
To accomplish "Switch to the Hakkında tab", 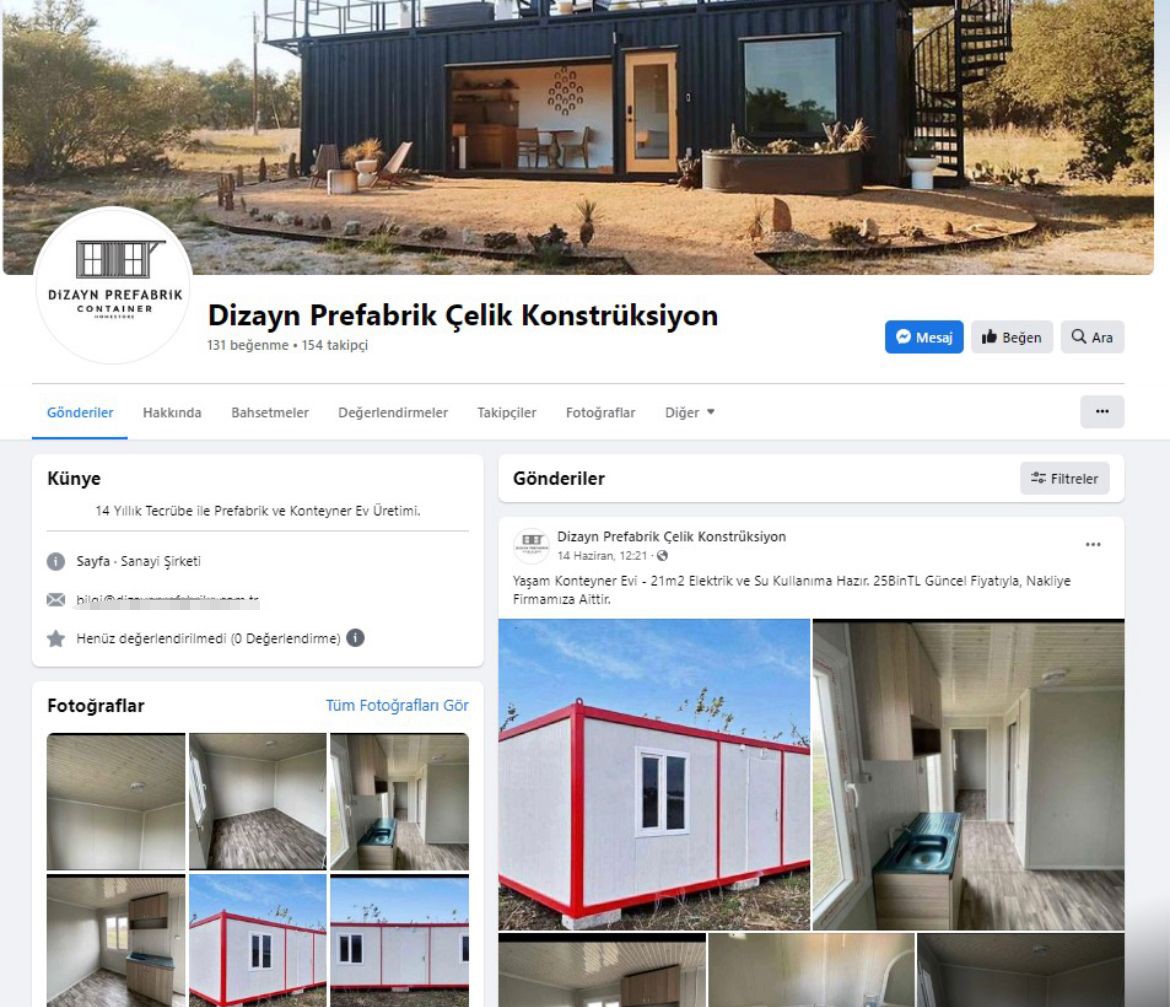I will tap(172, 412).
